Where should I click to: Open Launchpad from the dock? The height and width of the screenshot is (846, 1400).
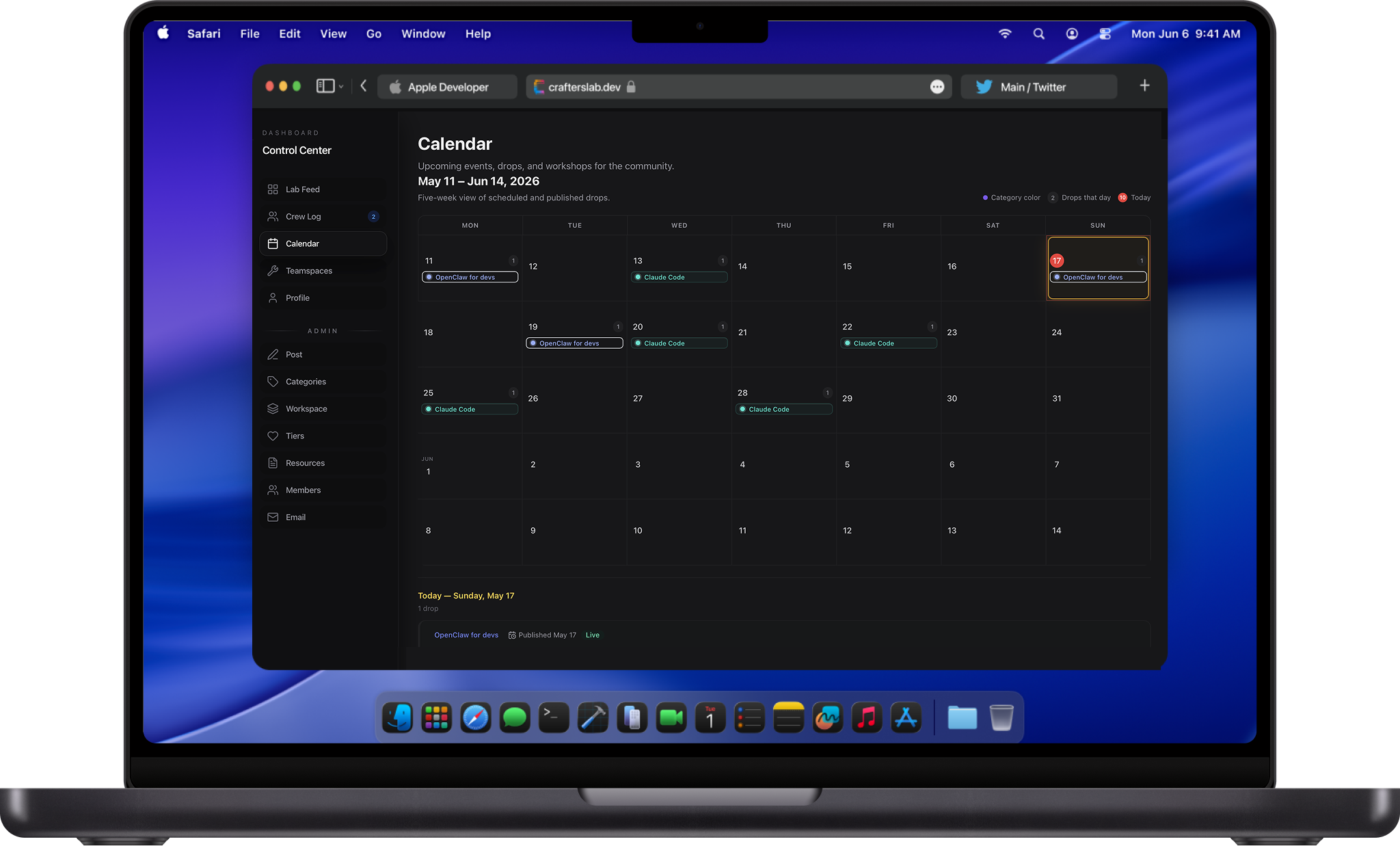pyautogui.click(x=437, y=717)
